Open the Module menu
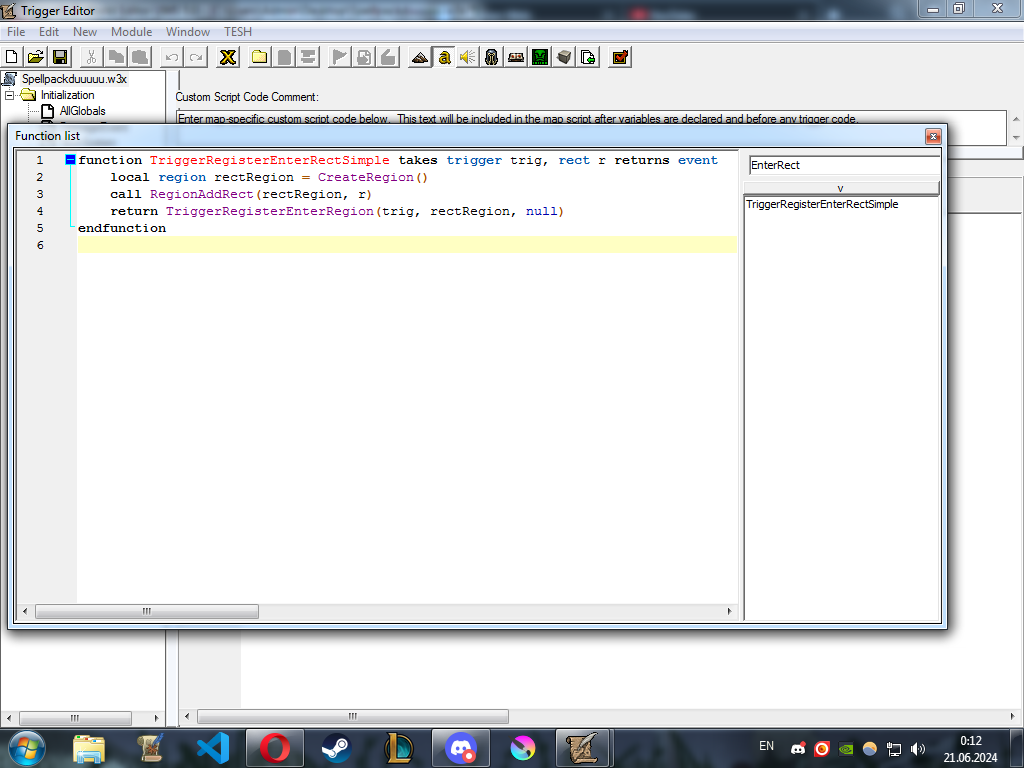 131,32
